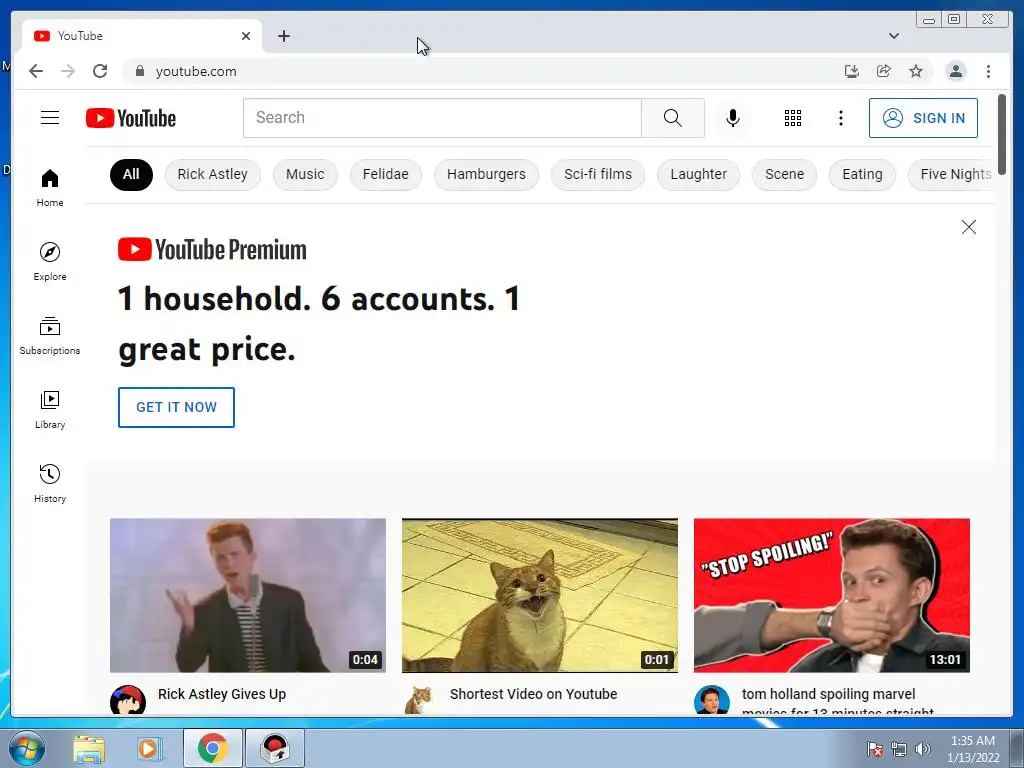
Task: Reload the page
Action: point(100,71)
